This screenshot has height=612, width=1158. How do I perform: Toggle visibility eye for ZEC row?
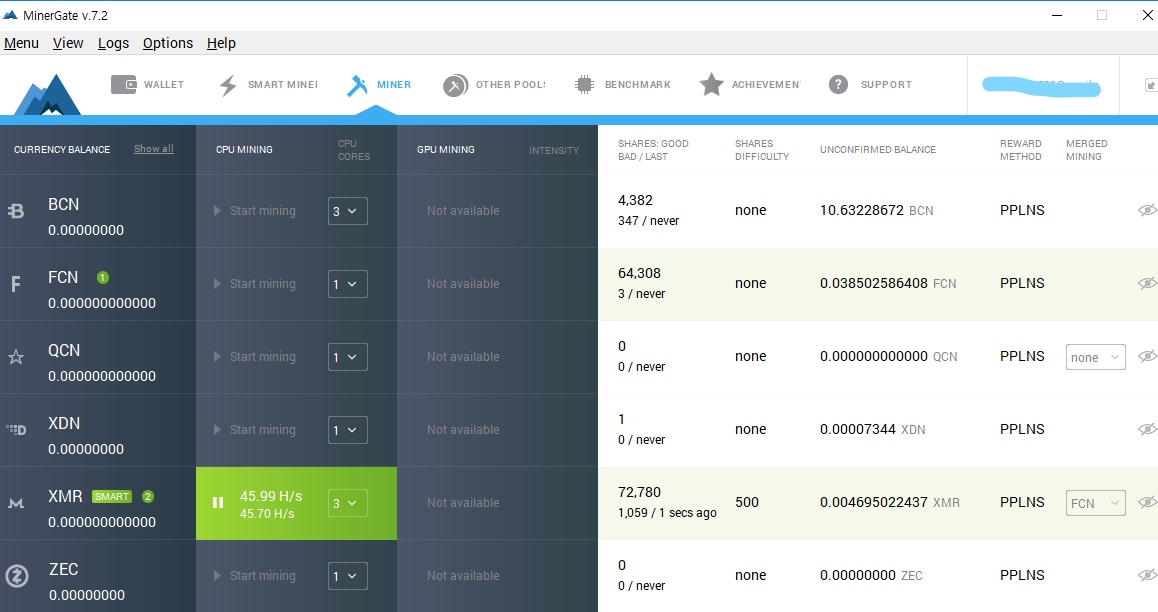[x=1147, y=576]
